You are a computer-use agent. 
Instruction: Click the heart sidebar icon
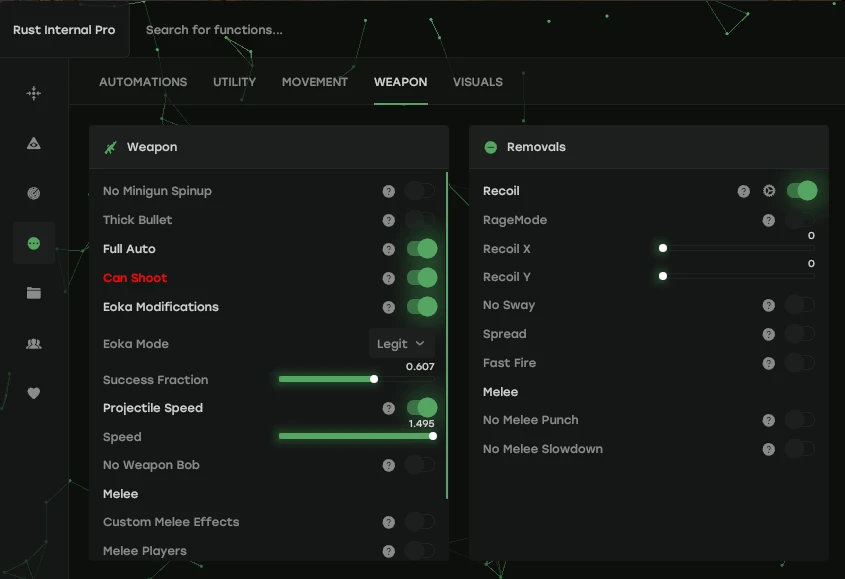33,393
